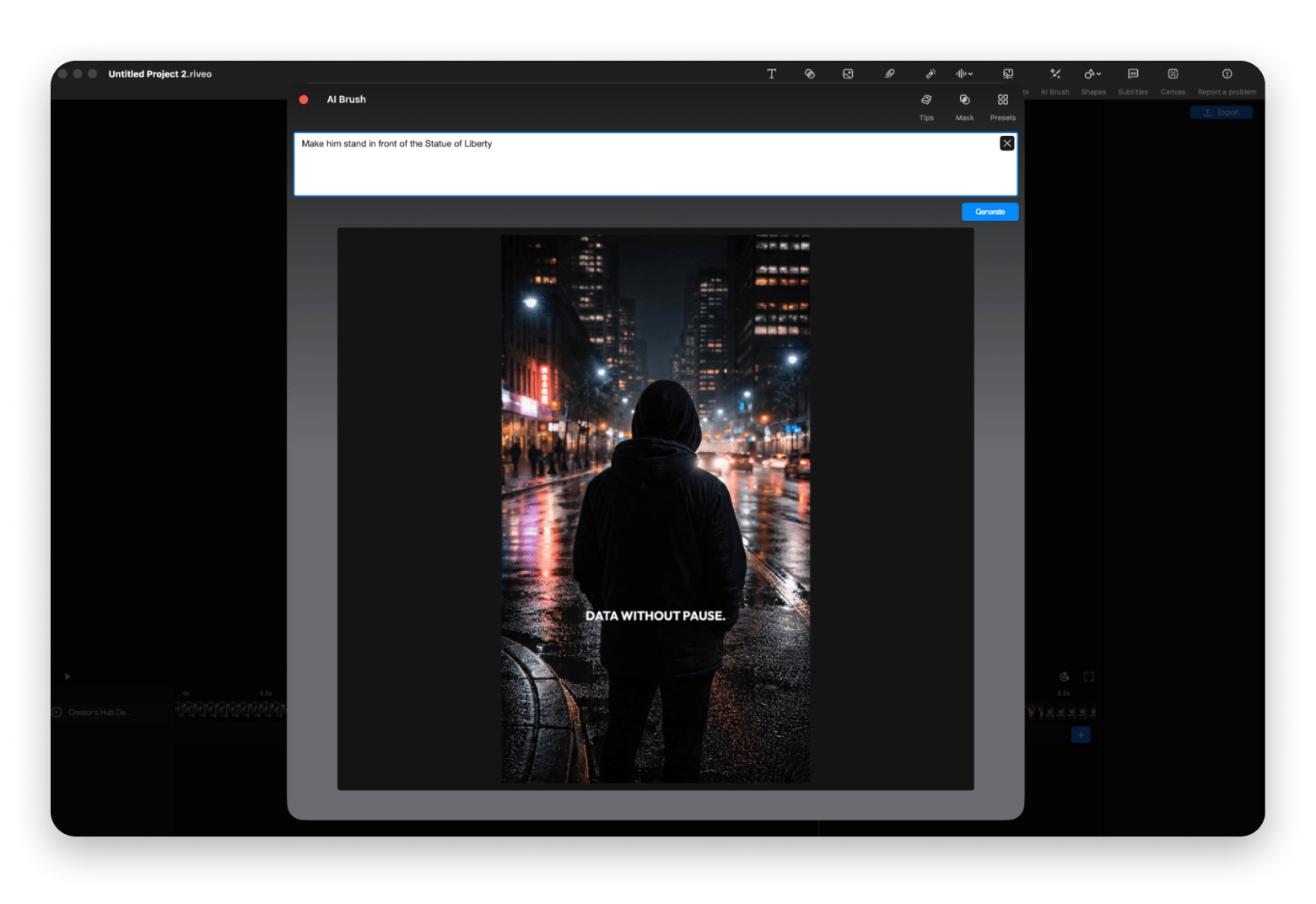Click the Report a problem icon

1227,73
